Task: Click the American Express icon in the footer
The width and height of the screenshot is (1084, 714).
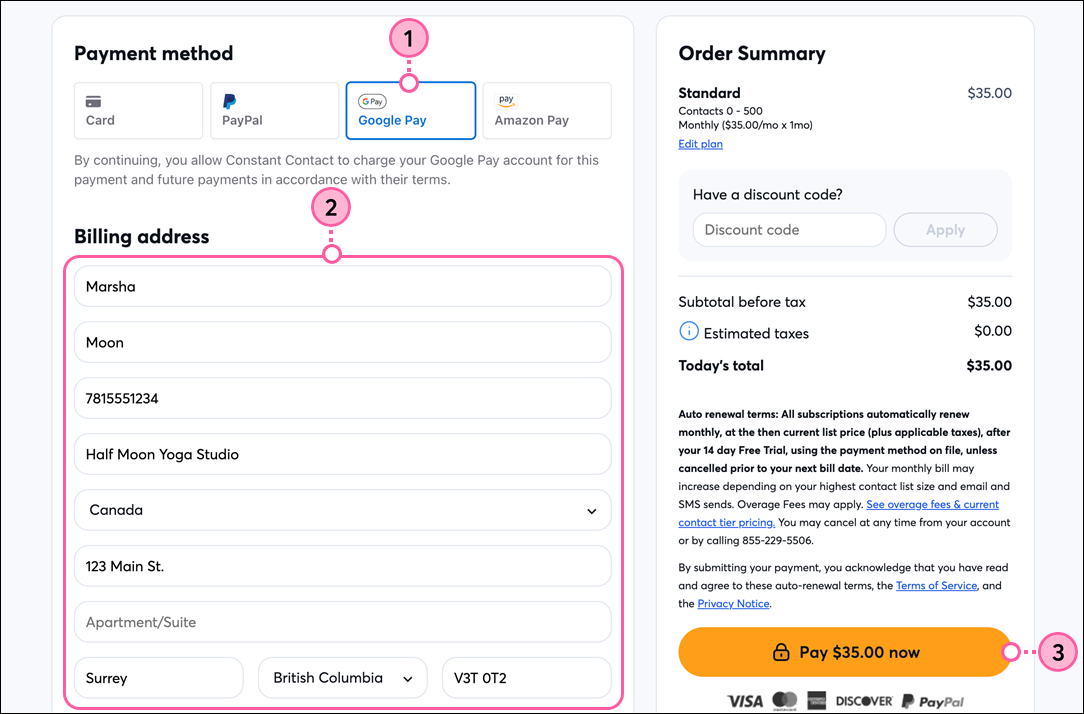Action: [816, 700]
